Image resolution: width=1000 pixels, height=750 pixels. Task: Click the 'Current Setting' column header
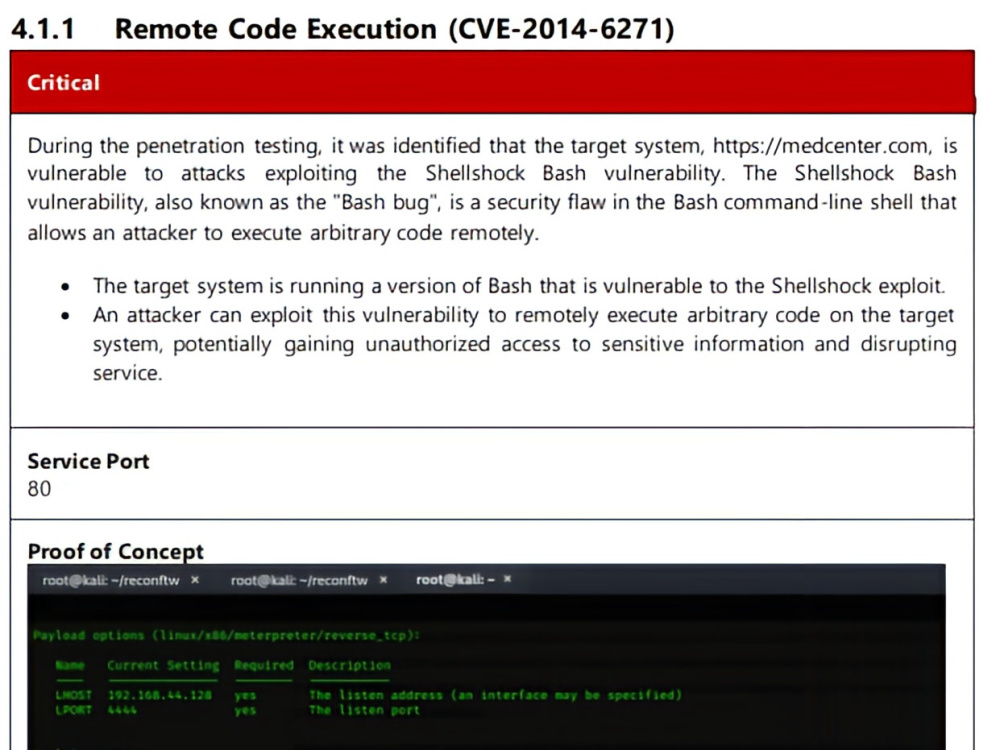(163, 665)
